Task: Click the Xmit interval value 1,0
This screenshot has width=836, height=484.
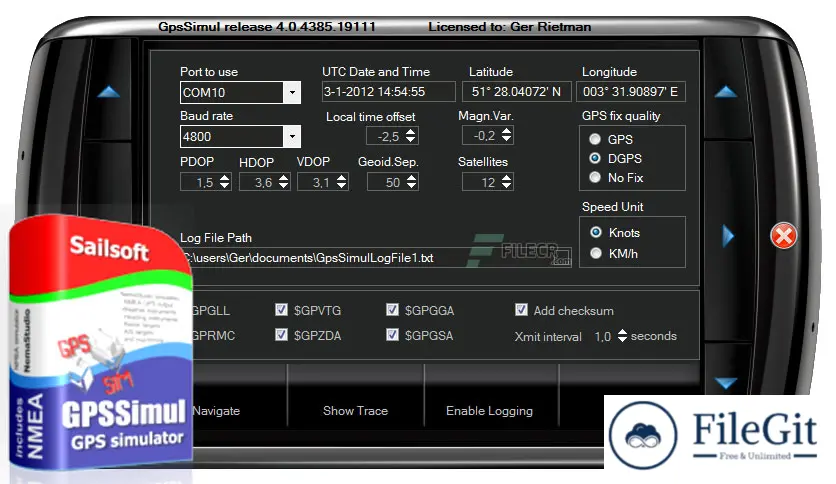Action: coord(603,336)
